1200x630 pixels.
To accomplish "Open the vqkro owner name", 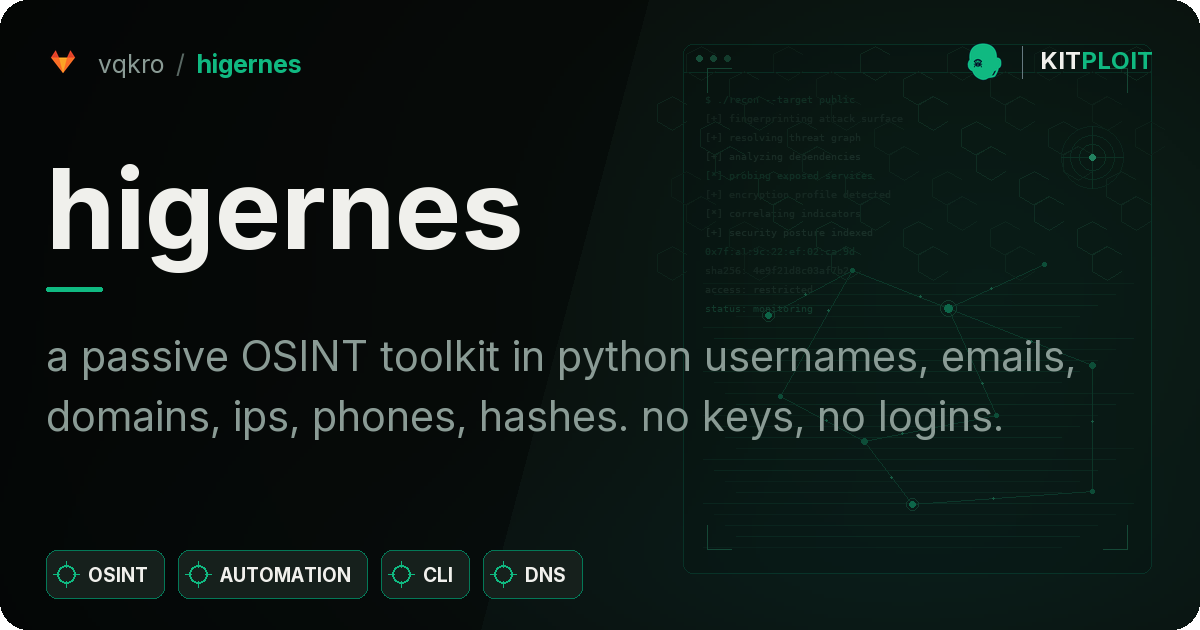I will pos(131,65).
